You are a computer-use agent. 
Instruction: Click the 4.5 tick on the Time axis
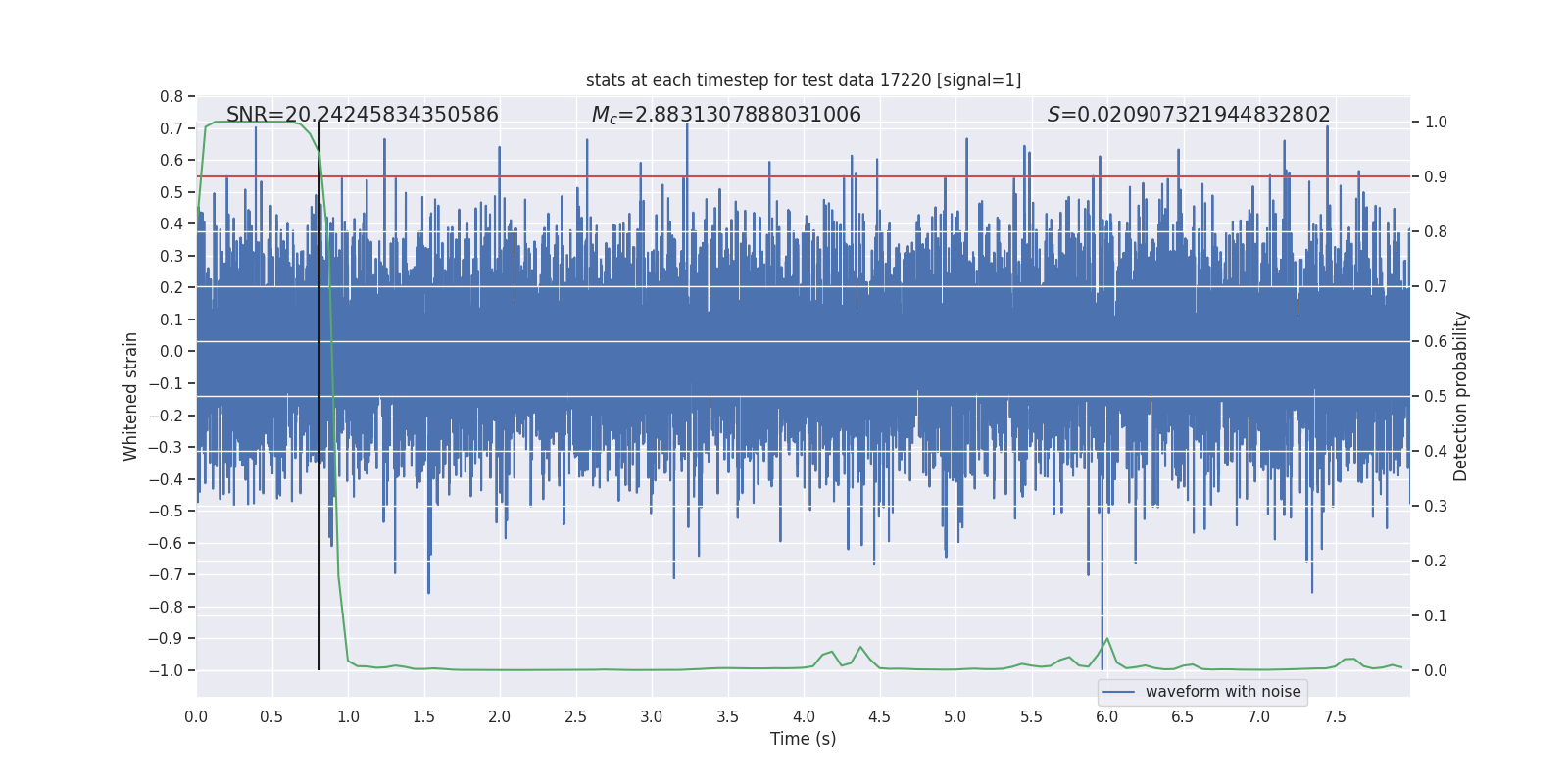pyautogui.click(x=879, y=716)
